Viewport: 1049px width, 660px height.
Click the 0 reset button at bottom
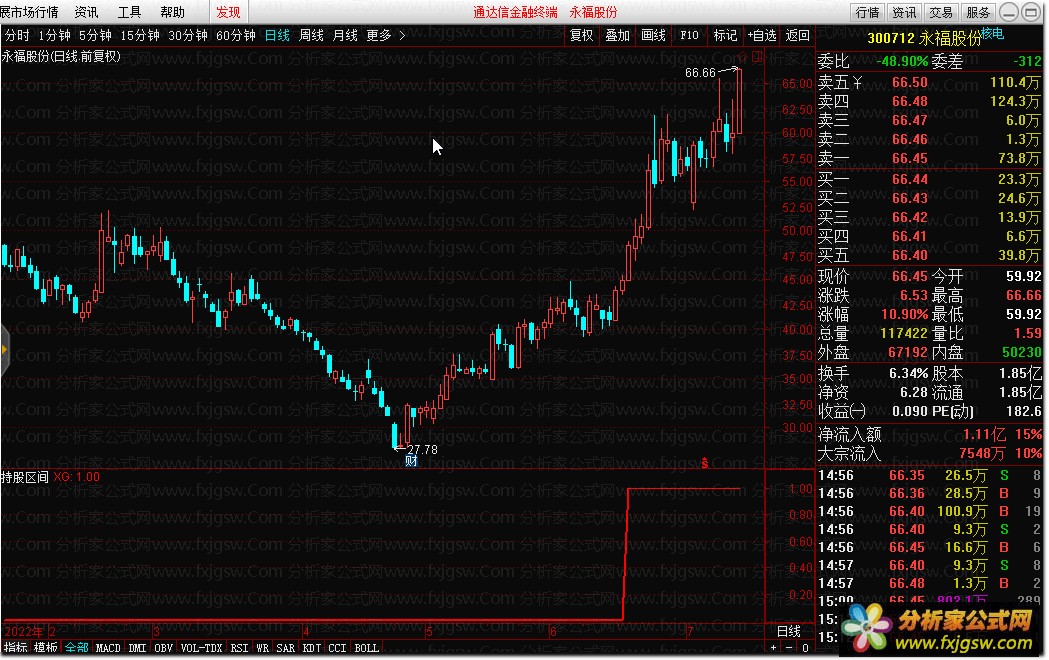click(805, 647)
